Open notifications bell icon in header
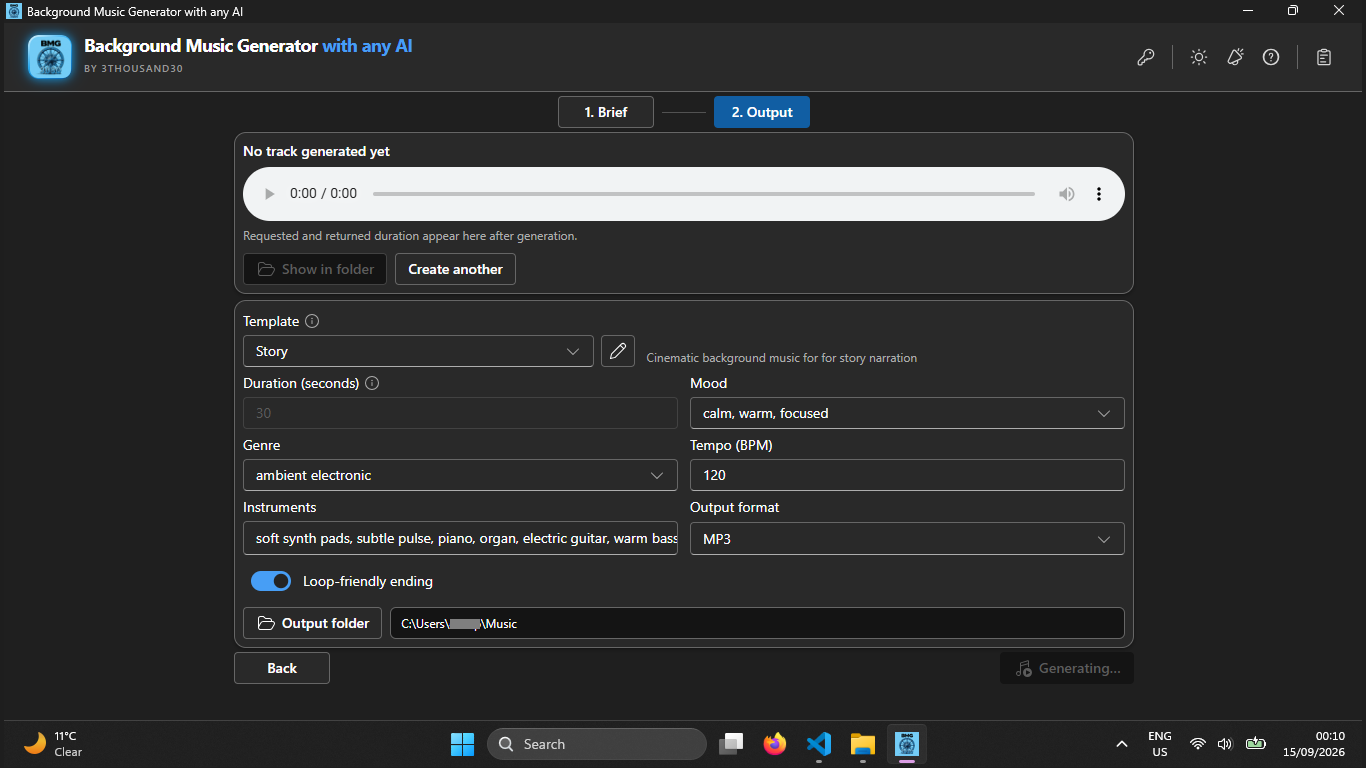 1235,57
